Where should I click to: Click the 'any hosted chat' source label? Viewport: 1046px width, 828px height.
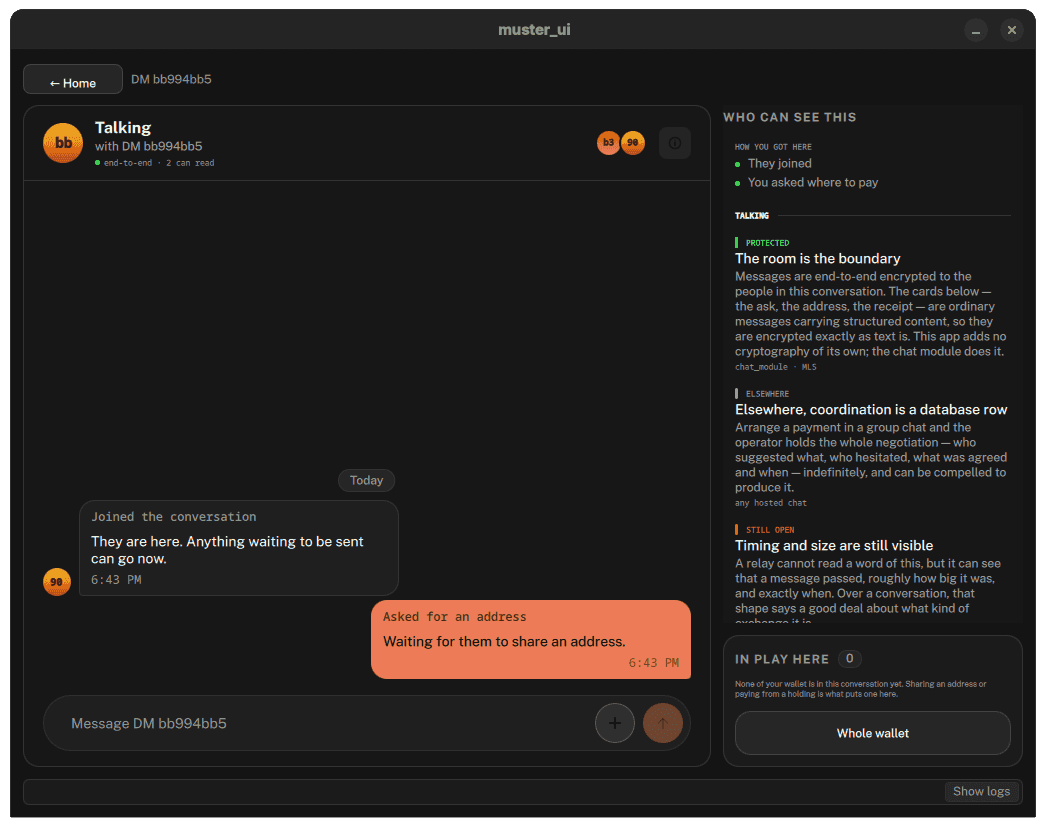click(770, 503)
